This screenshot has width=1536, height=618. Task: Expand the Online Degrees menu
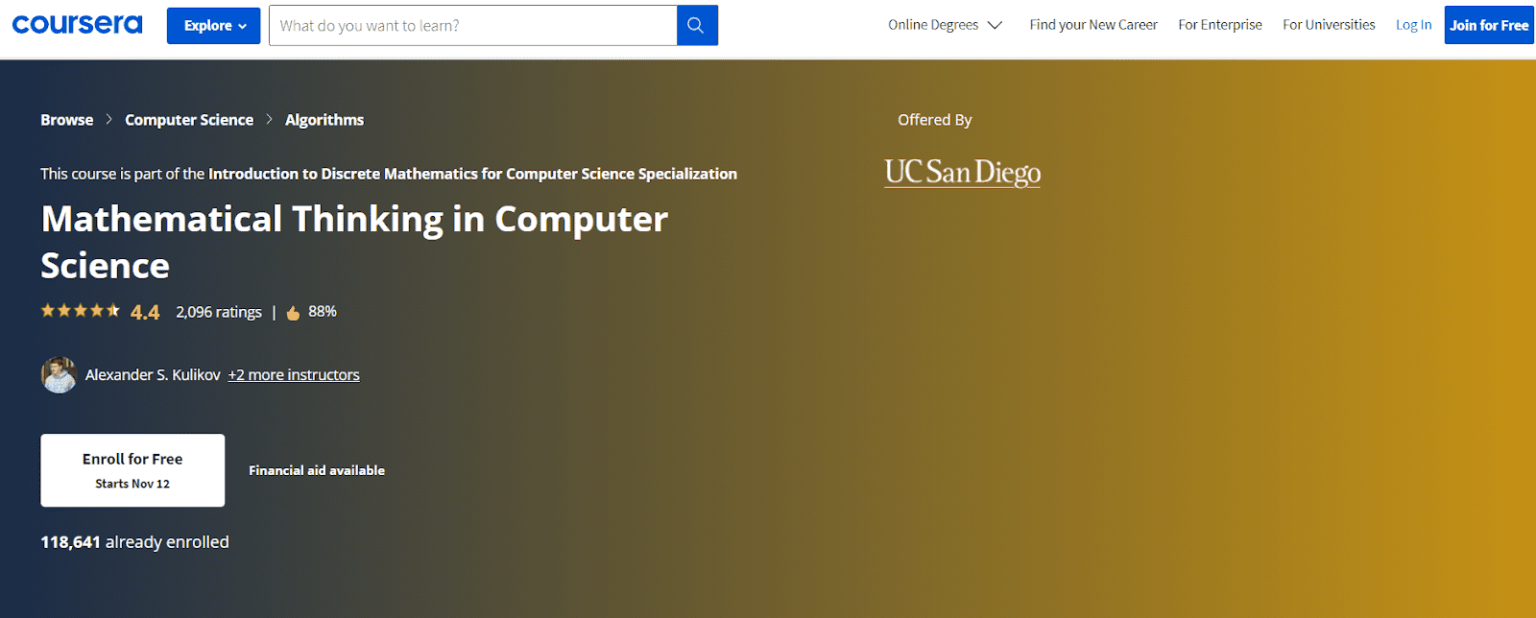(944, 24)
